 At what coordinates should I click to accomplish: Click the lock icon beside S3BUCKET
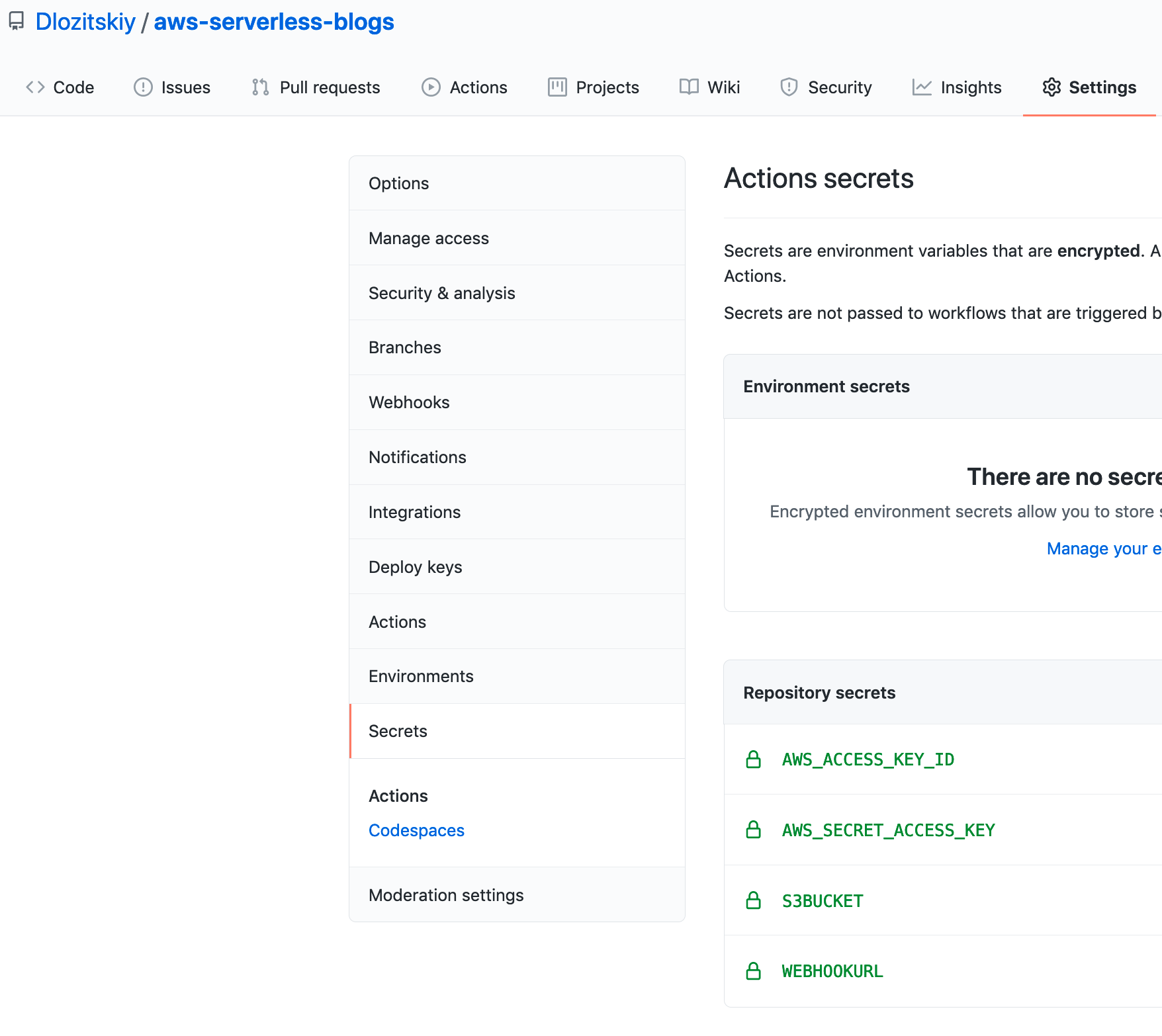[753, 900]
